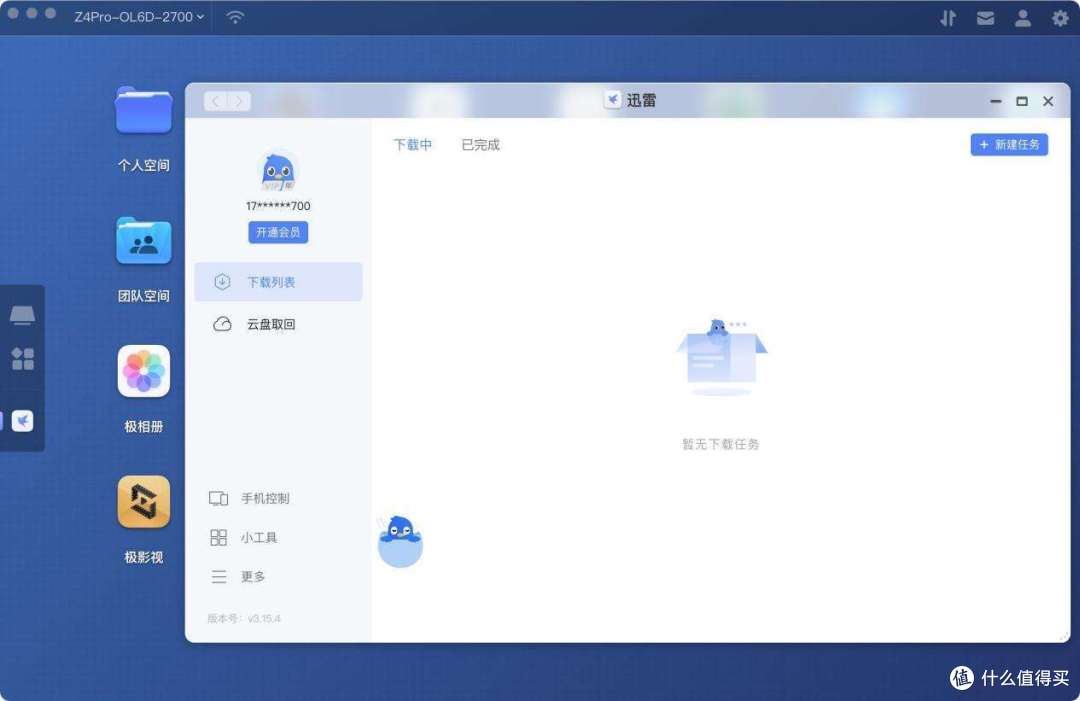Open the 个人空间 folder icon
Screen dimensions: 1080x701
coord(143,110)
